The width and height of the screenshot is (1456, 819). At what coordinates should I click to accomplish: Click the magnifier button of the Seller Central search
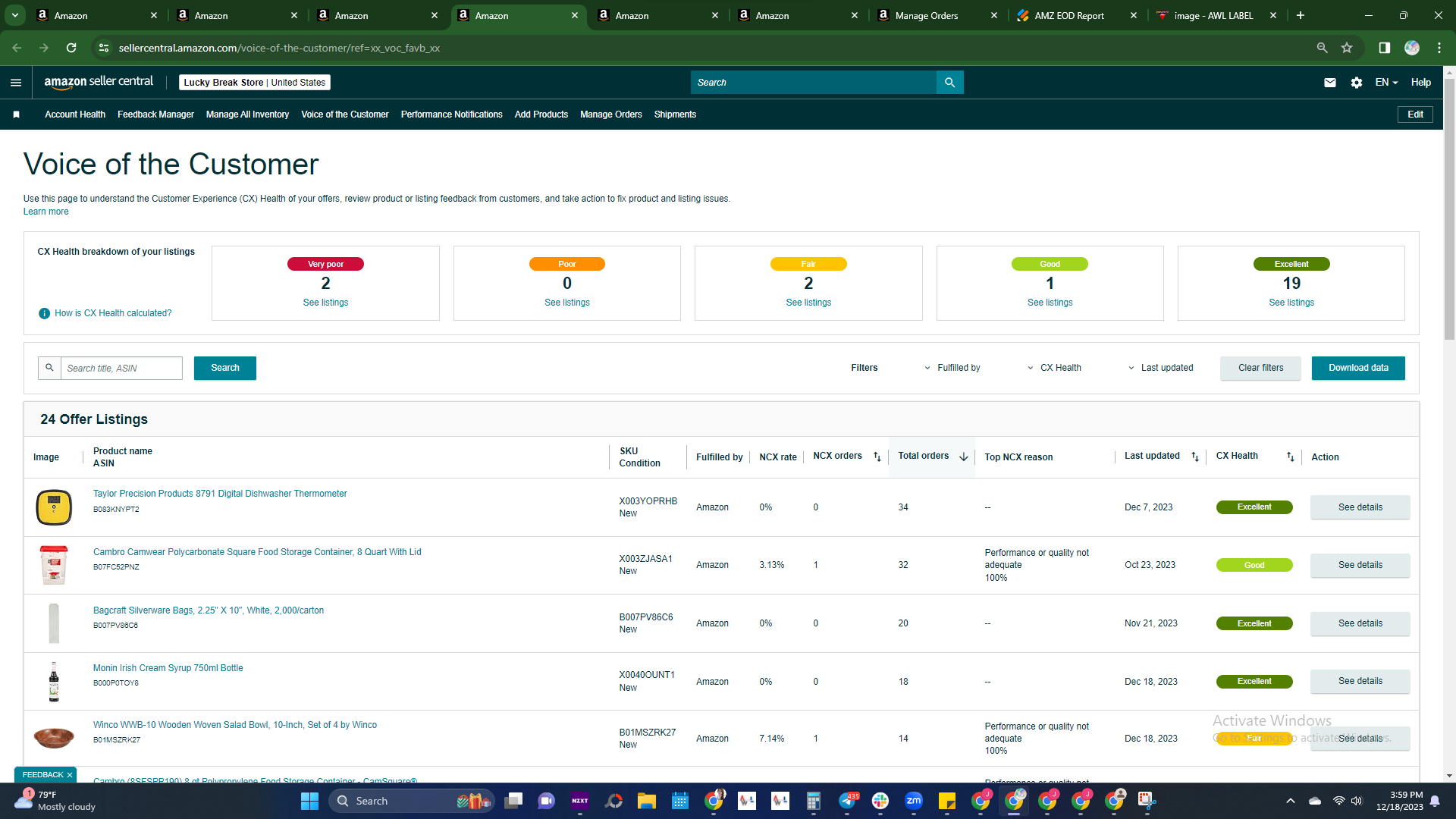(x=949, y=83)
